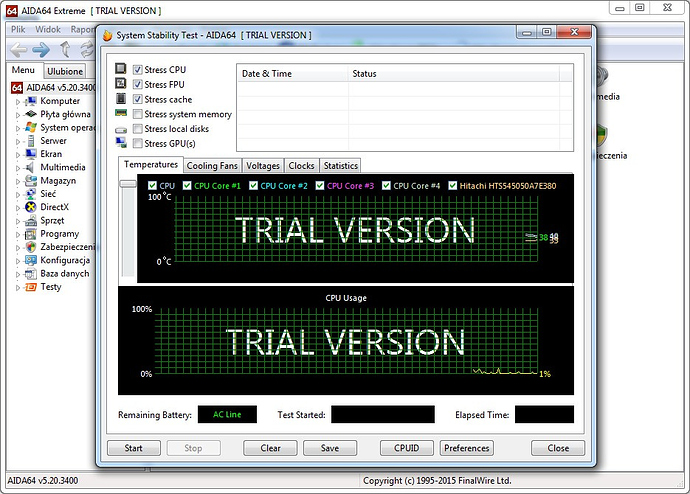Select the Ekran display icon
Viewport: 690px width, 494px height.
pyautogui.click(x=31, y=154)
